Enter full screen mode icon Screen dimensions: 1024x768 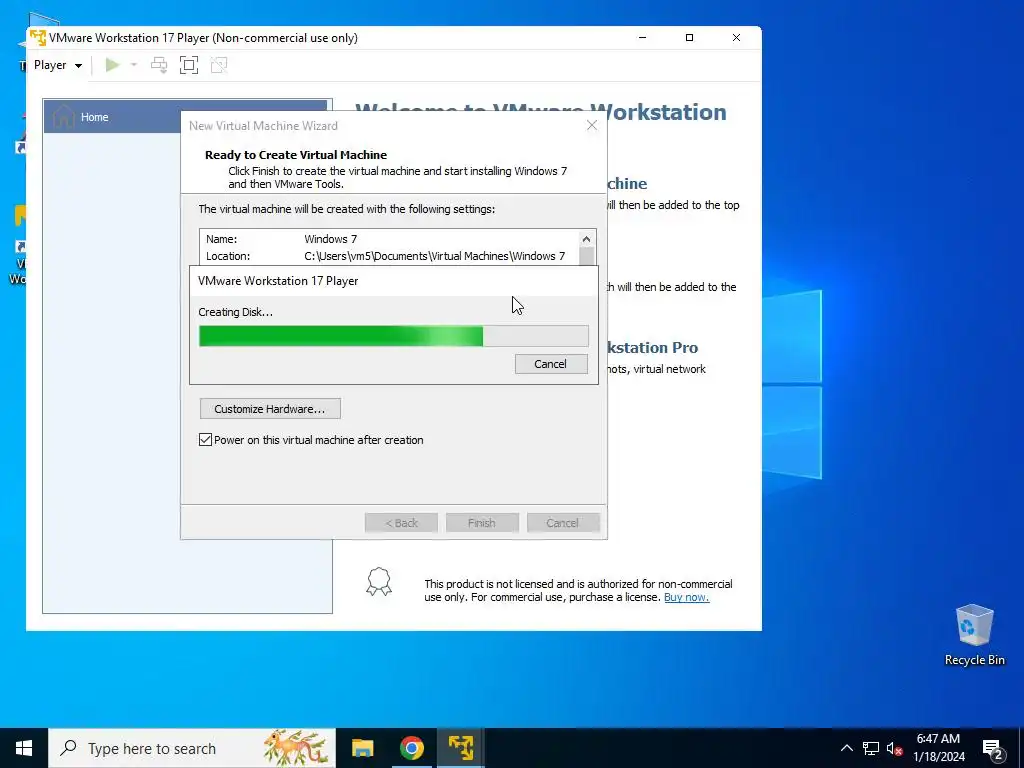pos(189,65)
